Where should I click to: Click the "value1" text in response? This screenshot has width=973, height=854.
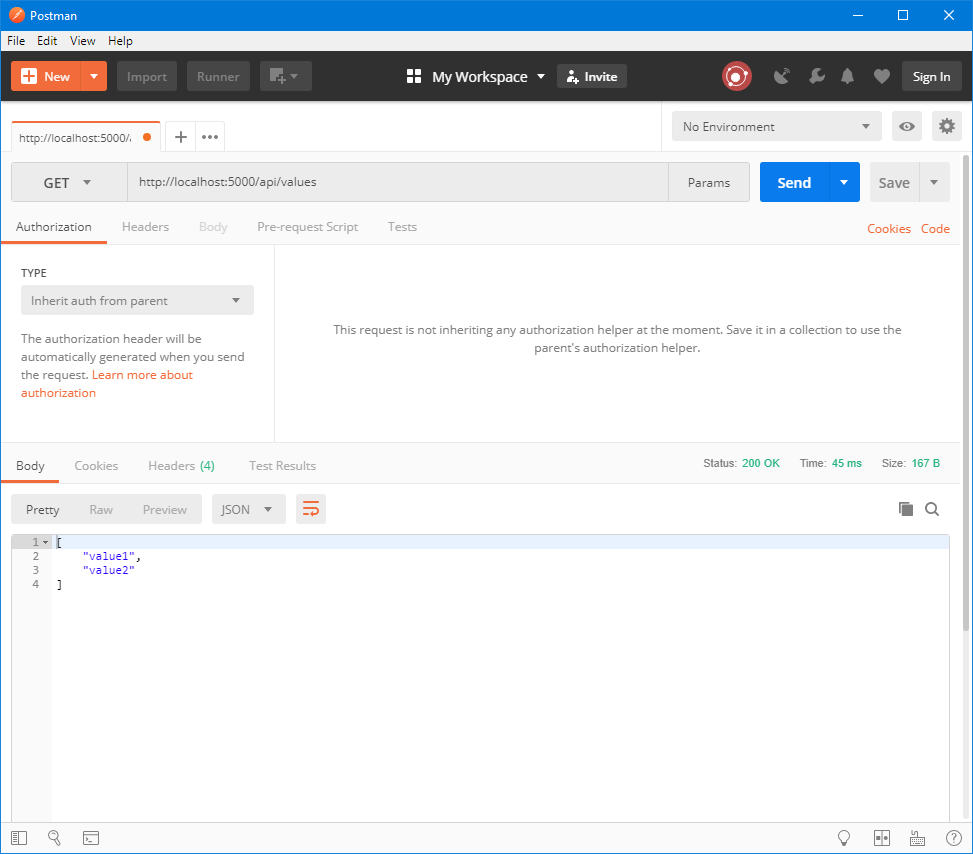[x=109, y=556]
